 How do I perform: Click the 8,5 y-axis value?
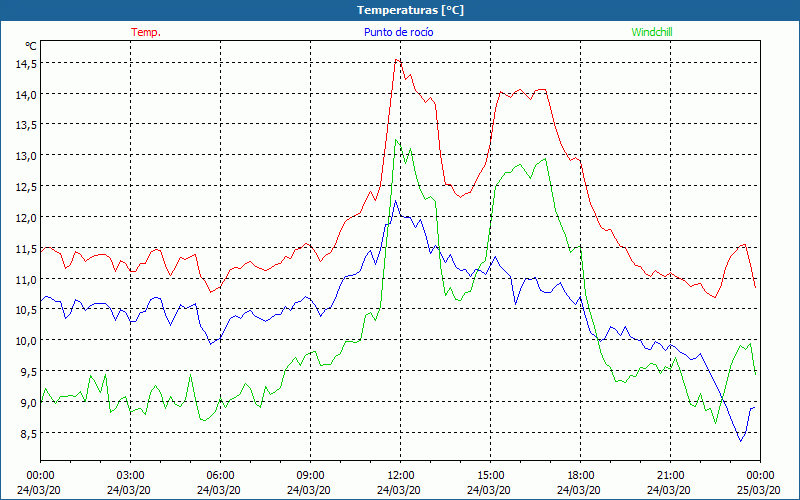[x=29, y=434]
